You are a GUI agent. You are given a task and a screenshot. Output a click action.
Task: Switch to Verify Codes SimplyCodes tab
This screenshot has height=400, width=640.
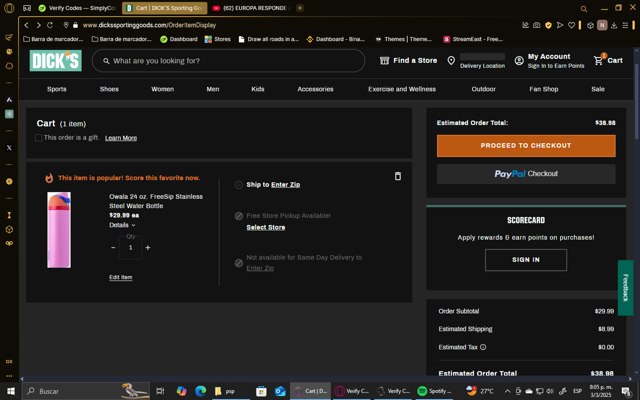78,8
